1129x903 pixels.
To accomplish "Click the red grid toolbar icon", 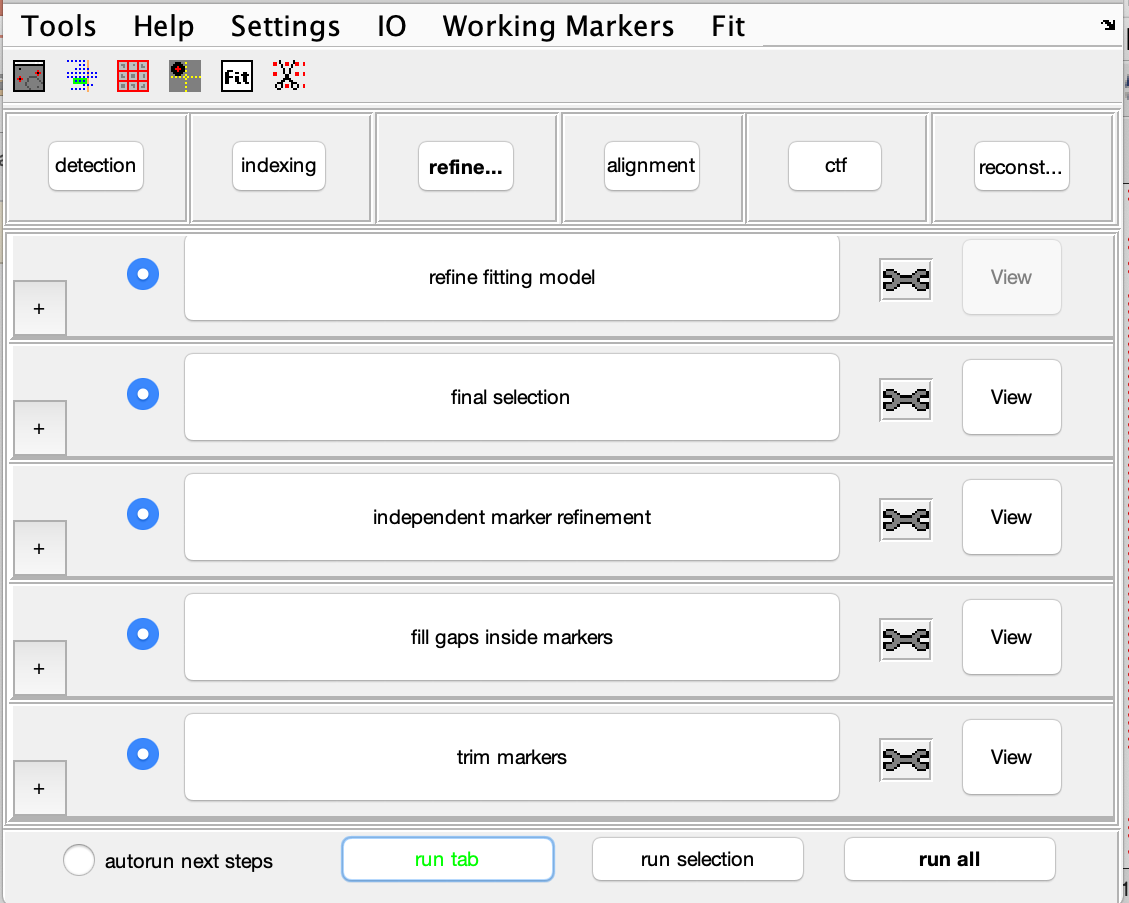I will [x=133, y=76].
